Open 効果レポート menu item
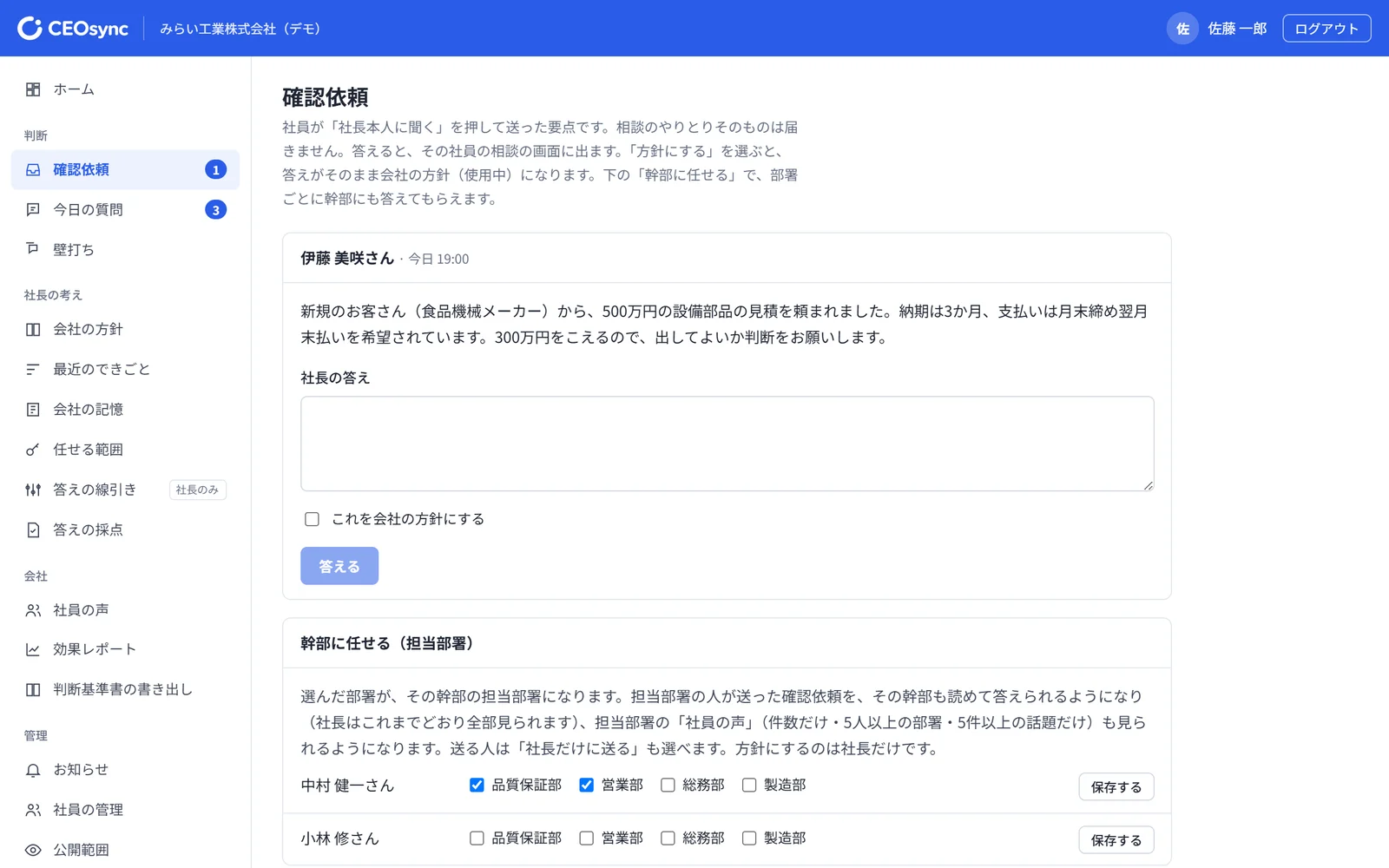 click(126, 649)
